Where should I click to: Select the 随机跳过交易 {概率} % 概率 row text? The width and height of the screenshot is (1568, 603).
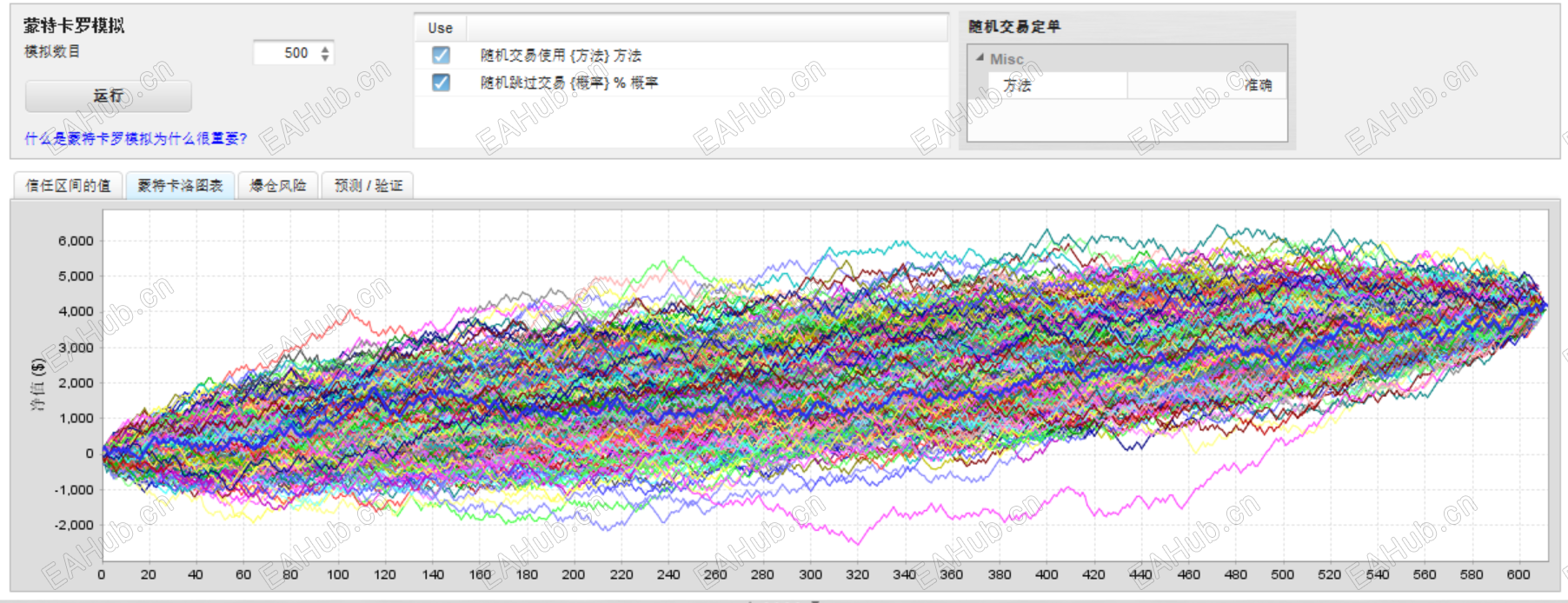coord(569,83)
